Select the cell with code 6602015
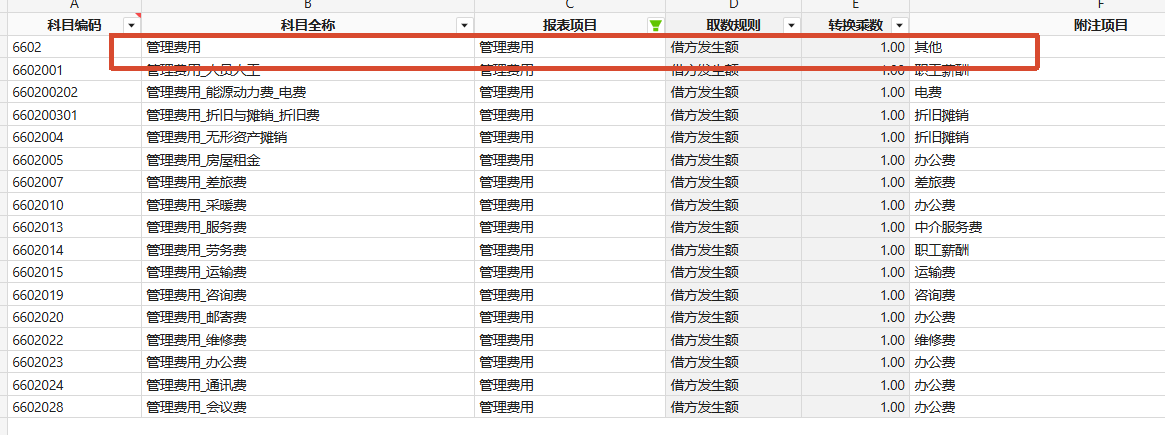The height and width of the screenshot is (435, 1165). coord(74,272)
